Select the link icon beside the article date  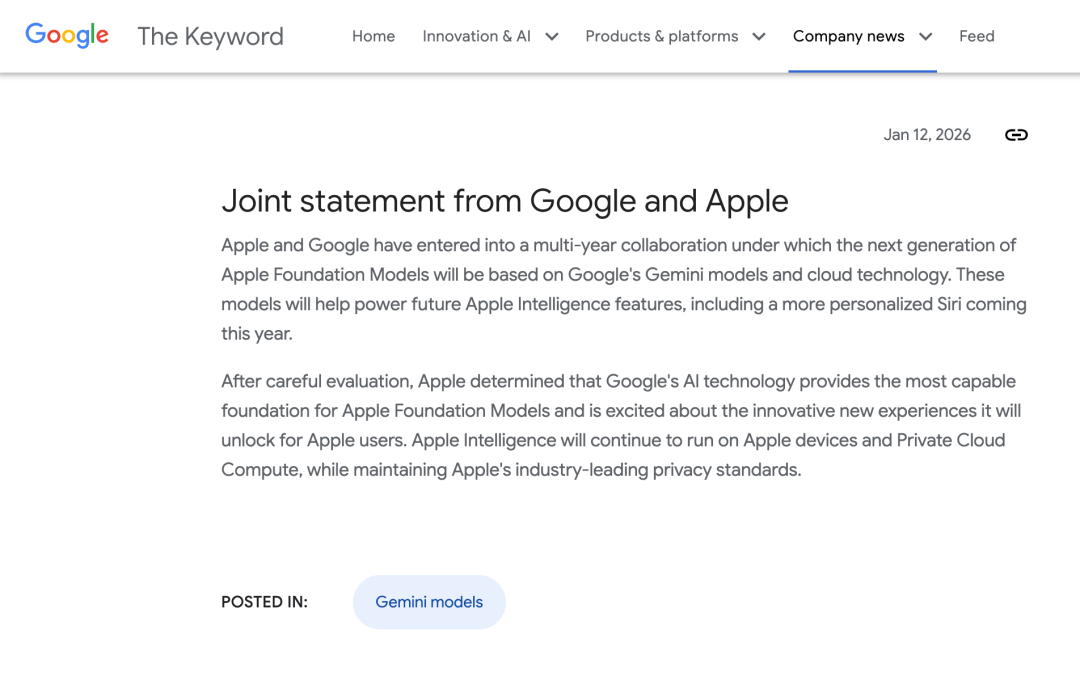point(1016,134)
